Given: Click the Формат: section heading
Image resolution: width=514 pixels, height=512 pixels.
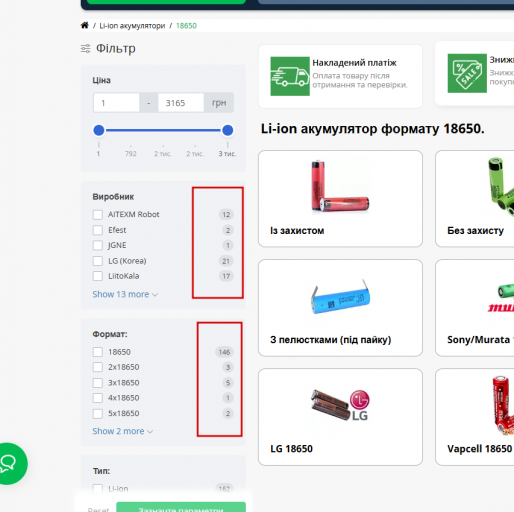Looking at the screenshot, I should (110, 334).
